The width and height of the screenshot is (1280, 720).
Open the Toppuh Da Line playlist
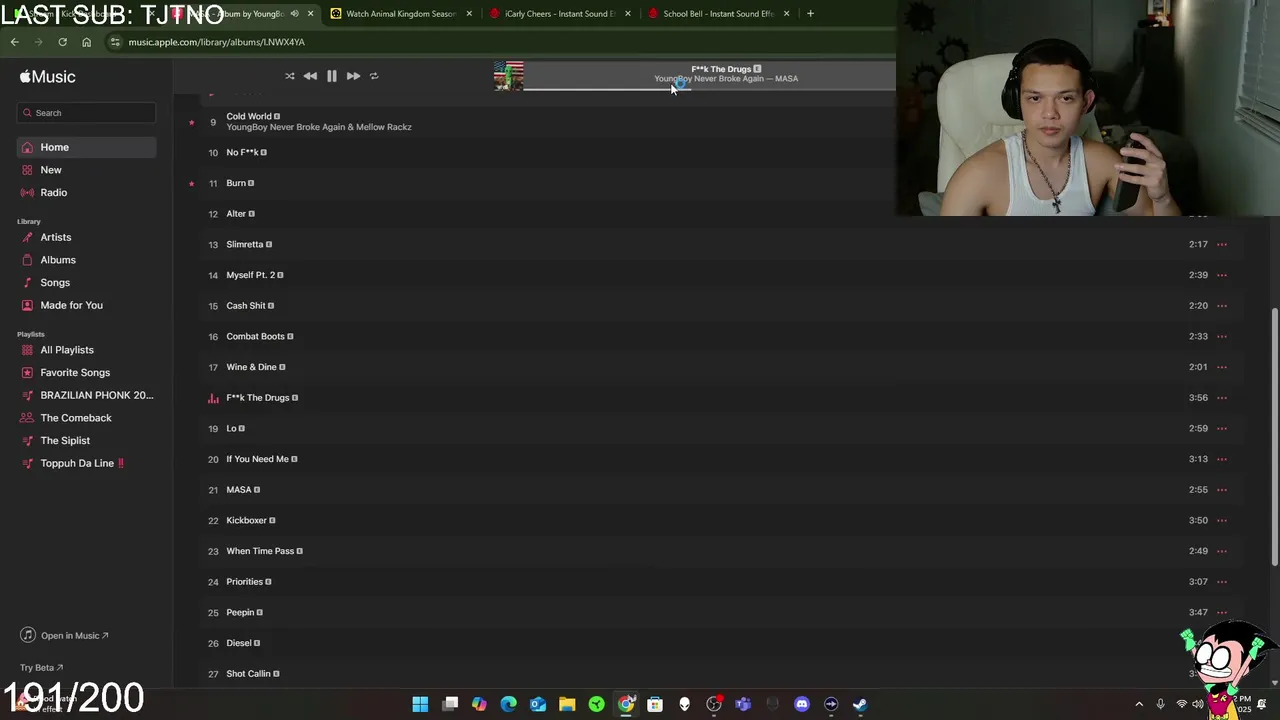[86, 463]
